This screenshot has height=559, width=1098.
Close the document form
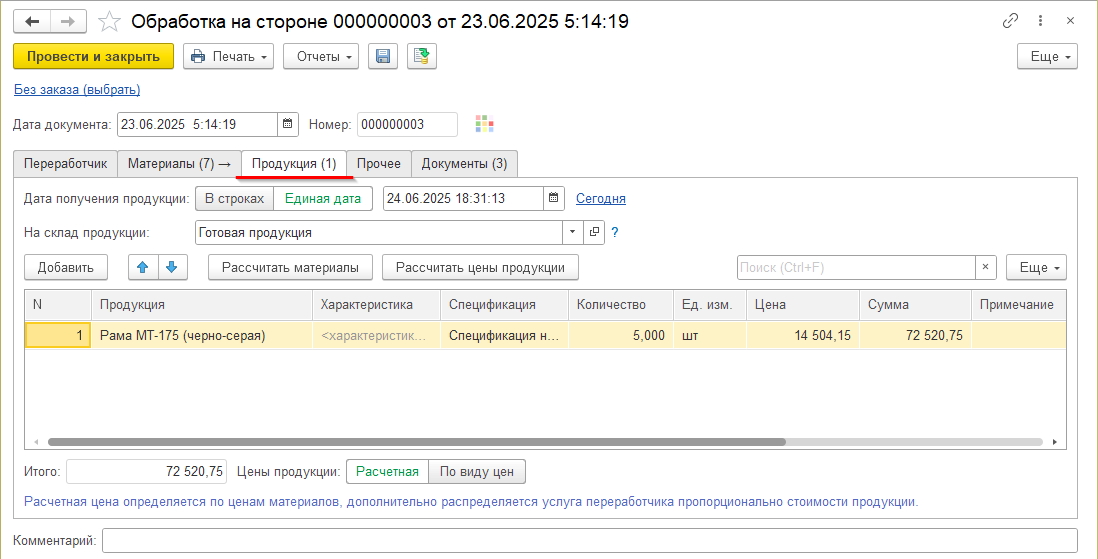(1070, 21)
